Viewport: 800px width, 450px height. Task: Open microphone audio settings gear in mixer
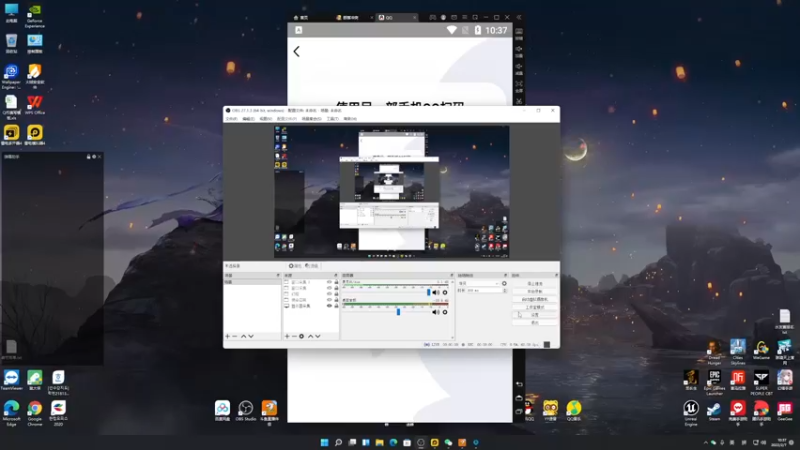[x=445, y=292]
